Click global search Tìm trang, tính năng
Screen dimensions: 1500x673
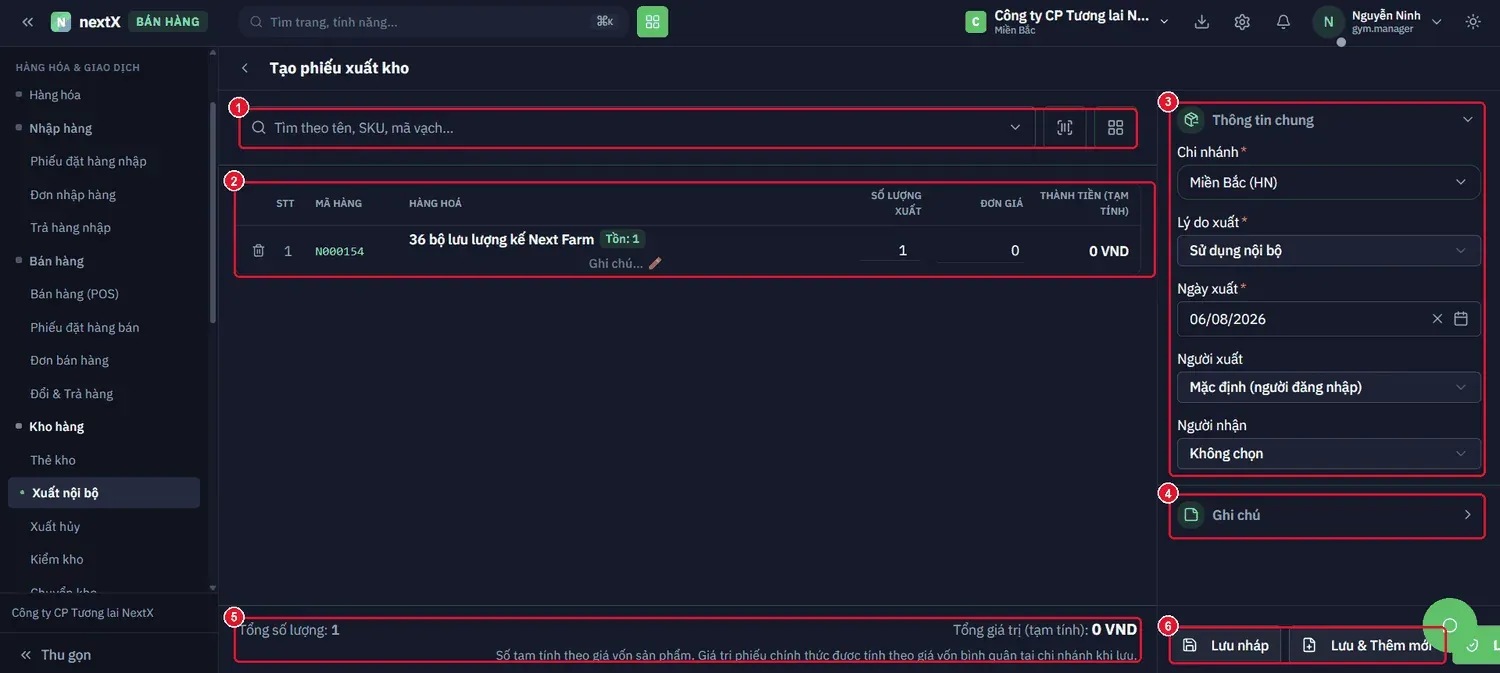[433, 22]
